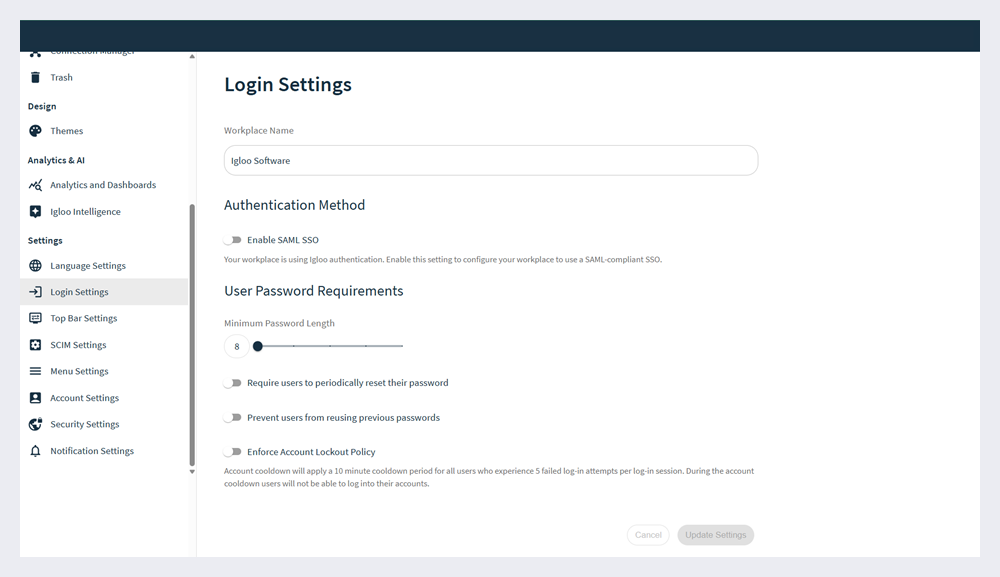Open Analytics and Dashboards icon
Image resolution: width=1000 pixels, height=577 pixels.
coord(36,184)
